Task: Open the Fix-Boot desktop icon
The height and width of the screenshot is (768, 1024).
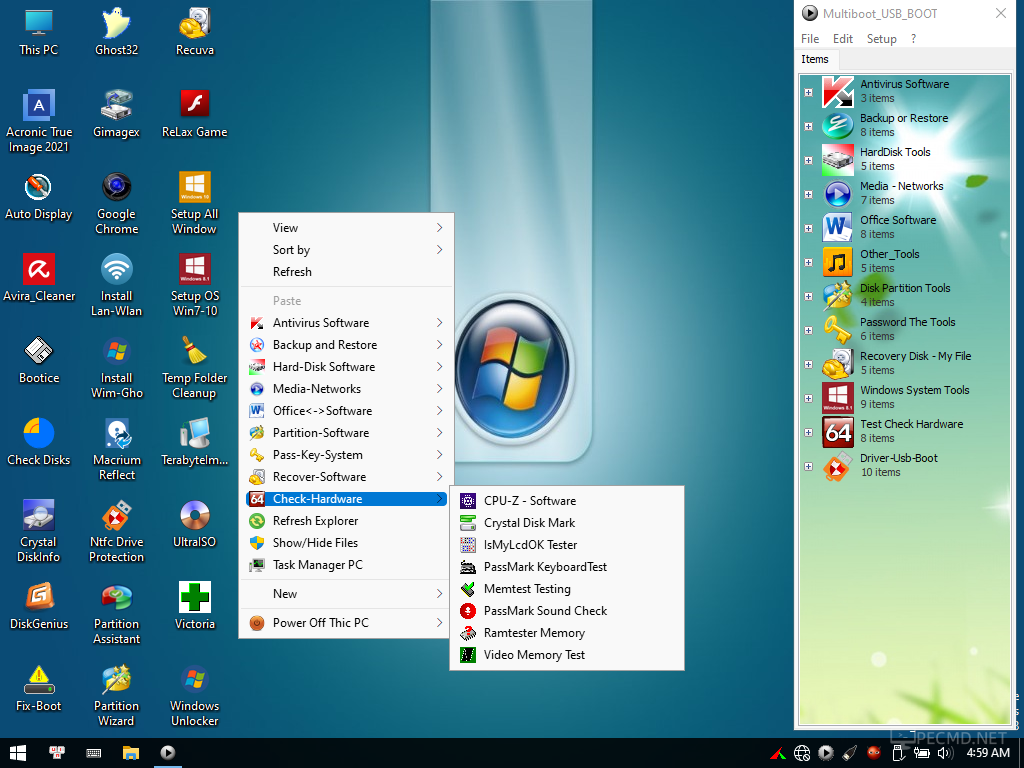Action: pos(39,688)
